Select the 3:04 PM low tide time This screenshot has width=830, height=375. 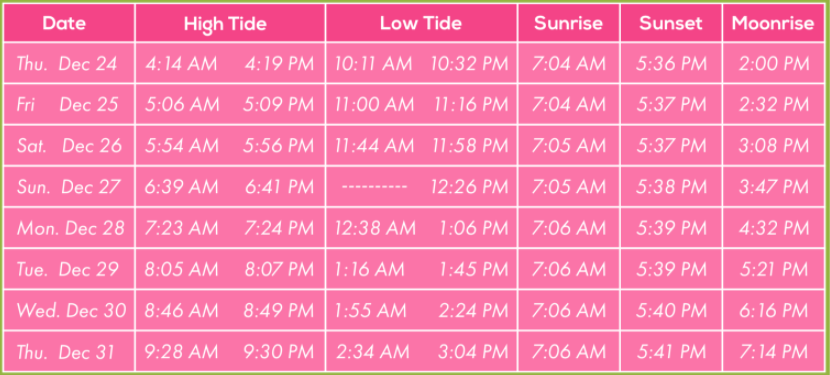pyautogui.click(x=473, y=352)
